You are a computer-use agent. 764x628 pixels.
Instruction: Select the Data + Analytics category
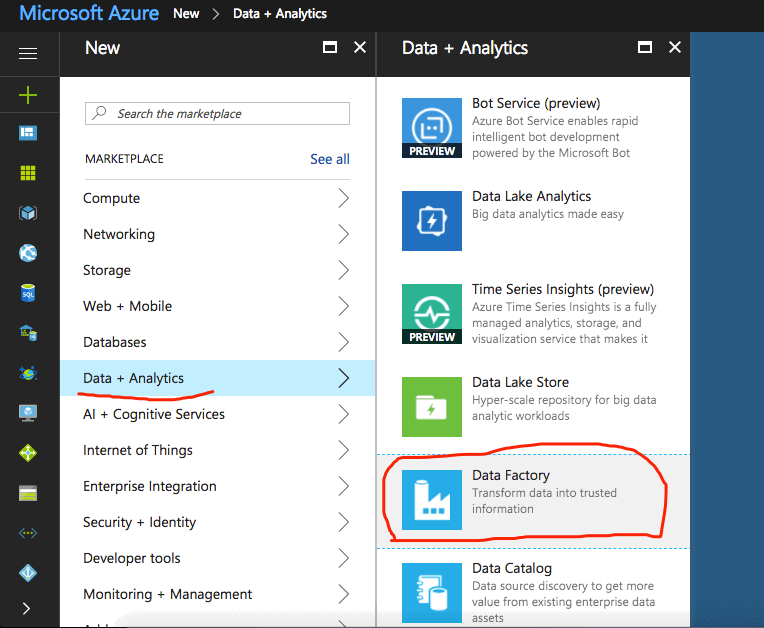point(217,378)
